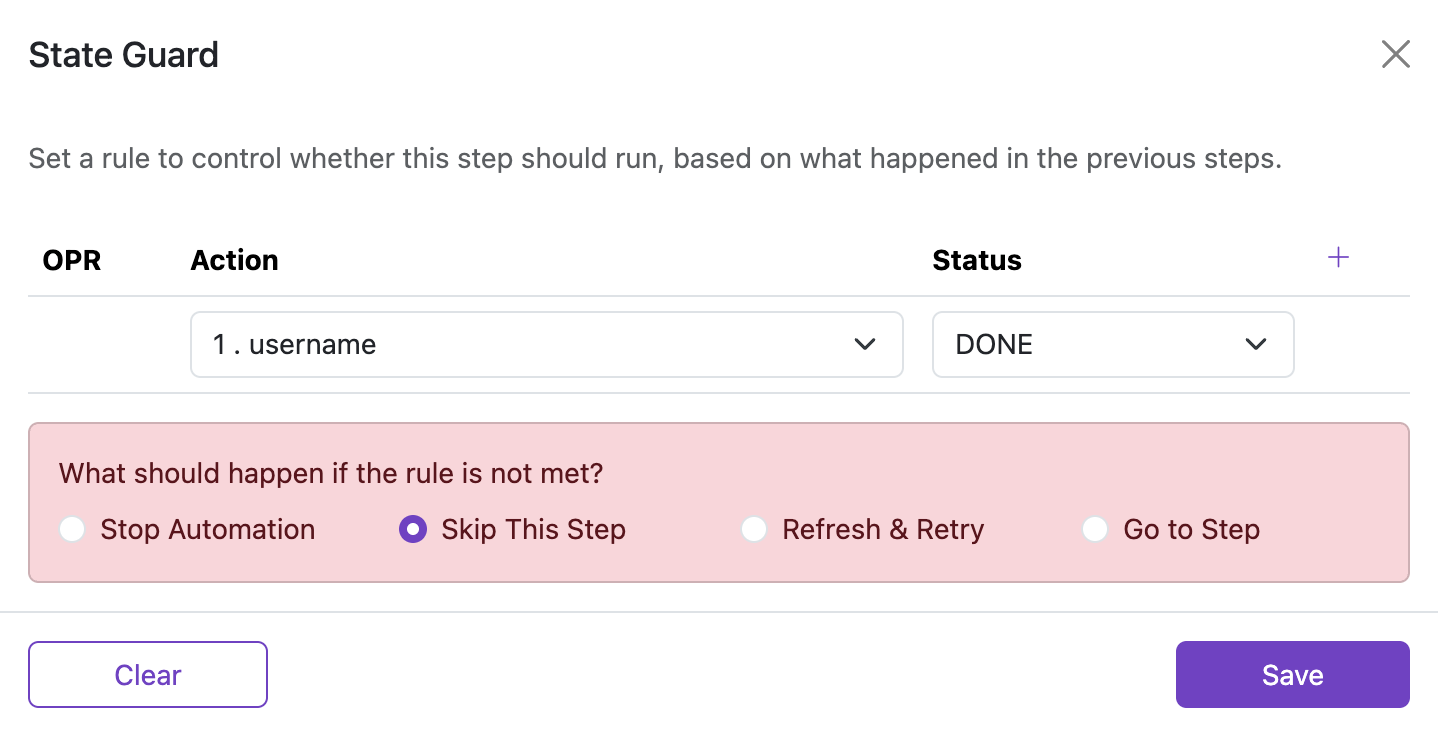Choose the Skip This Step radio button
The image size is (1438, 736).
point(412,529)
